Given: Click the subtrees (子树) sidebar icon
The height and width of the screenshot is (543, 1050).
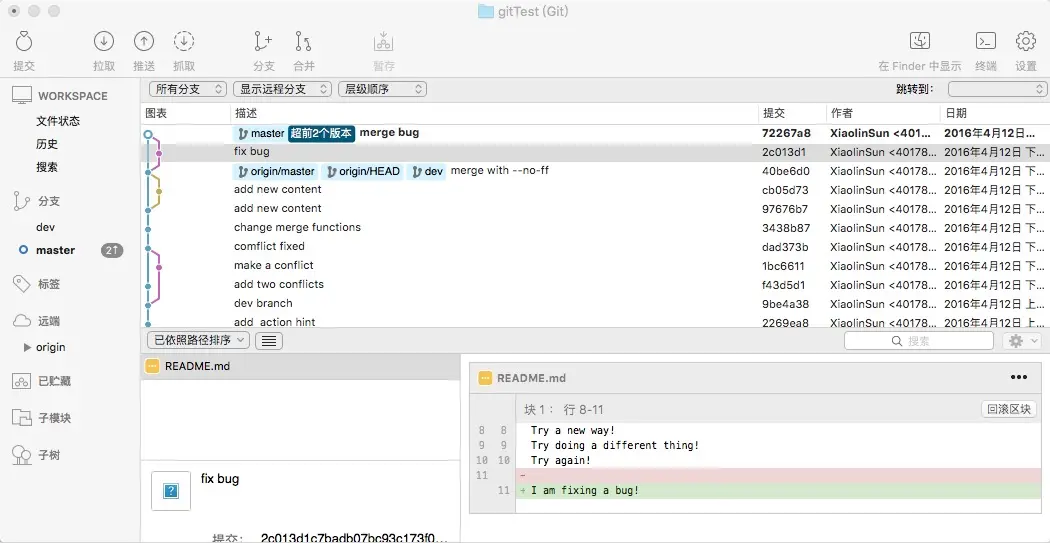Looking at the screenshot, I should coord(22,455).
